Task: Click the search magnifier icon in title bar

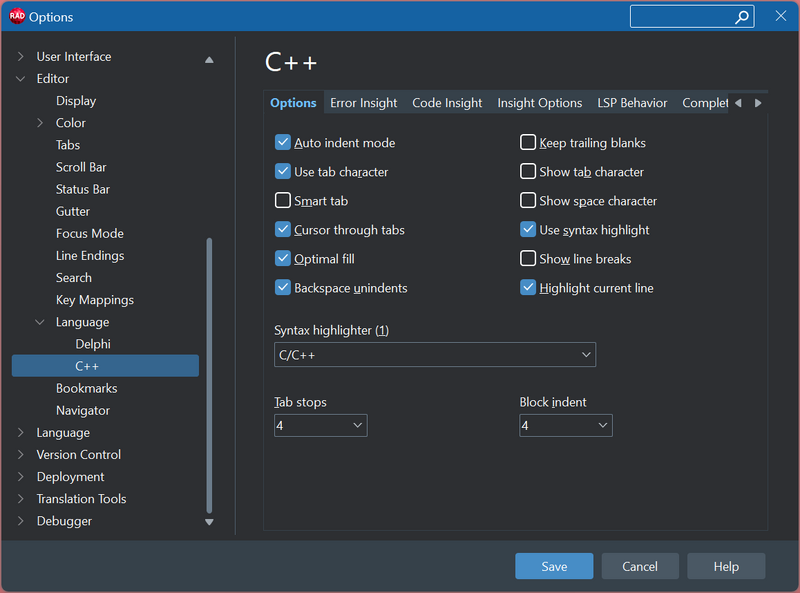Action: coord(742,17)
